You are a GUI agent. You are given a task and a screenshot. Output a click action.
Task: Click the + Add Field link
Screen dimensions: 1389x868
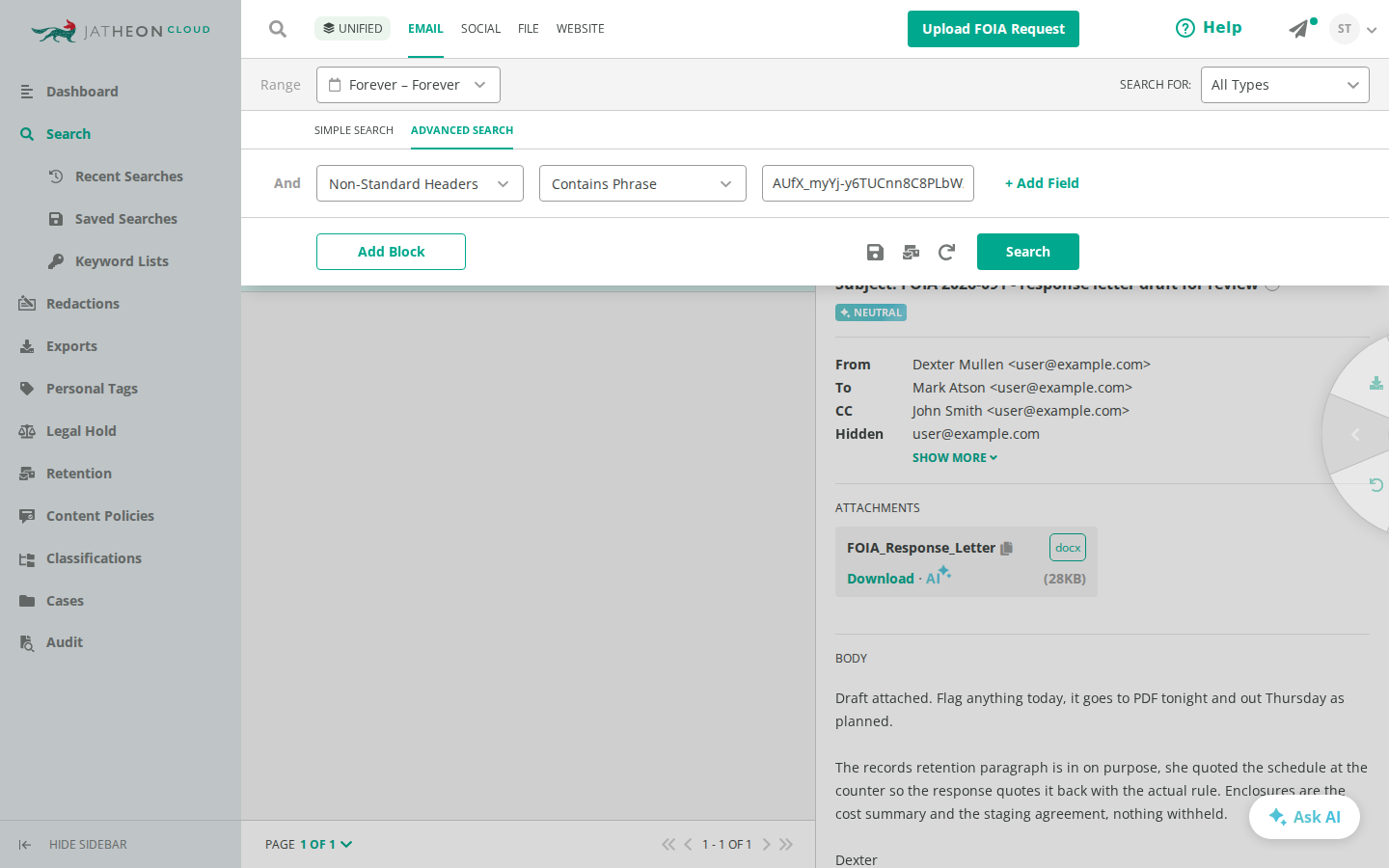point(1042,183)
